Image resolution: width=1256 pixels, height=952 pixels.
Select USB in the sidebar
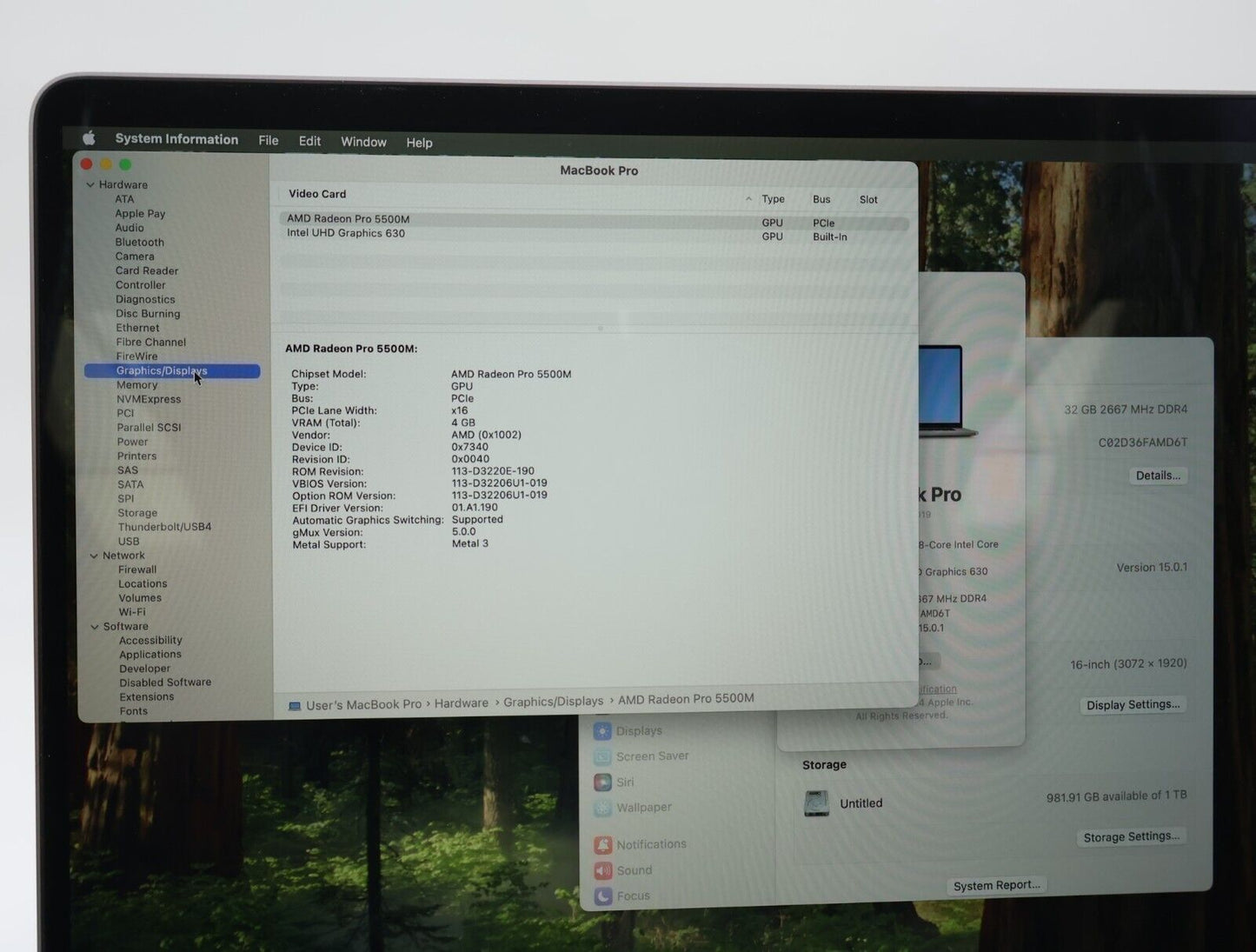click(129, 542)
